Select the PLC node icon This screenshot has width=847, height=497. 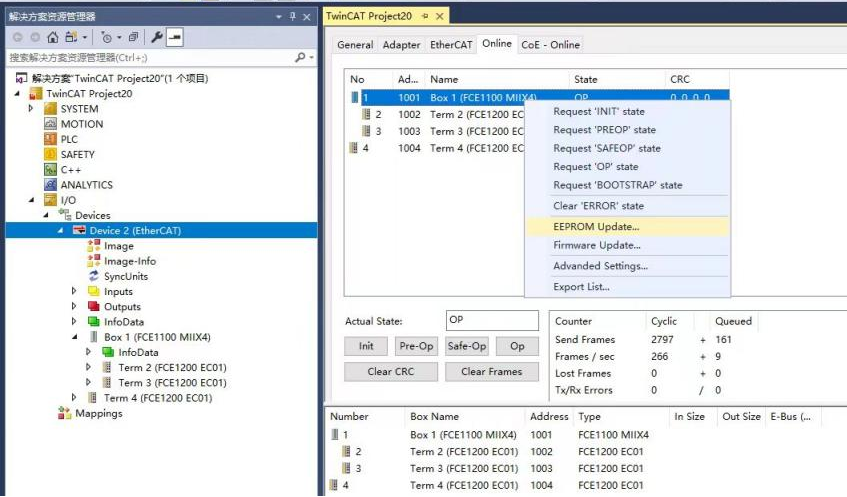(50, 139)
